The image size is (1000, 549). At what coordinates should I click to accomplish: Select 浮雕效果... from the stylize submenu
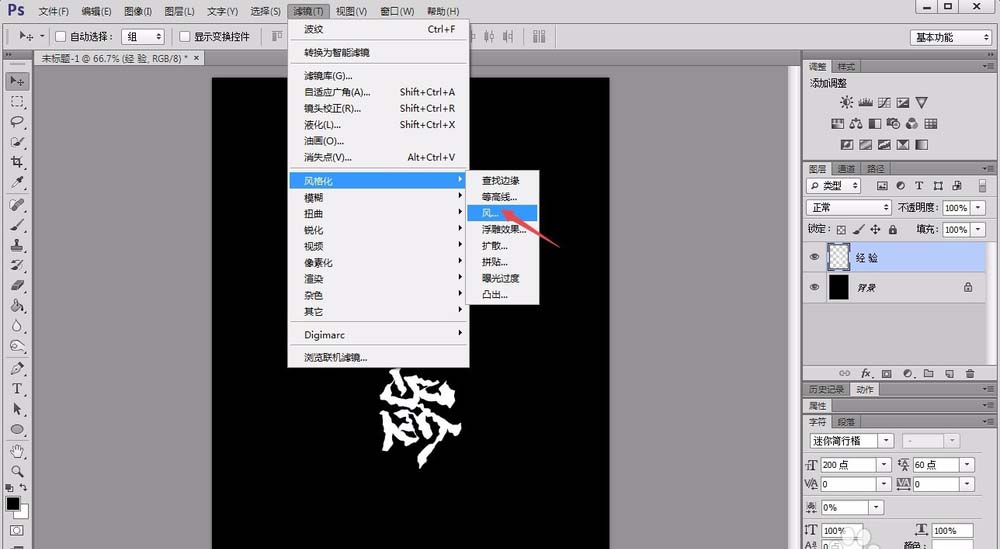[502, 230]
